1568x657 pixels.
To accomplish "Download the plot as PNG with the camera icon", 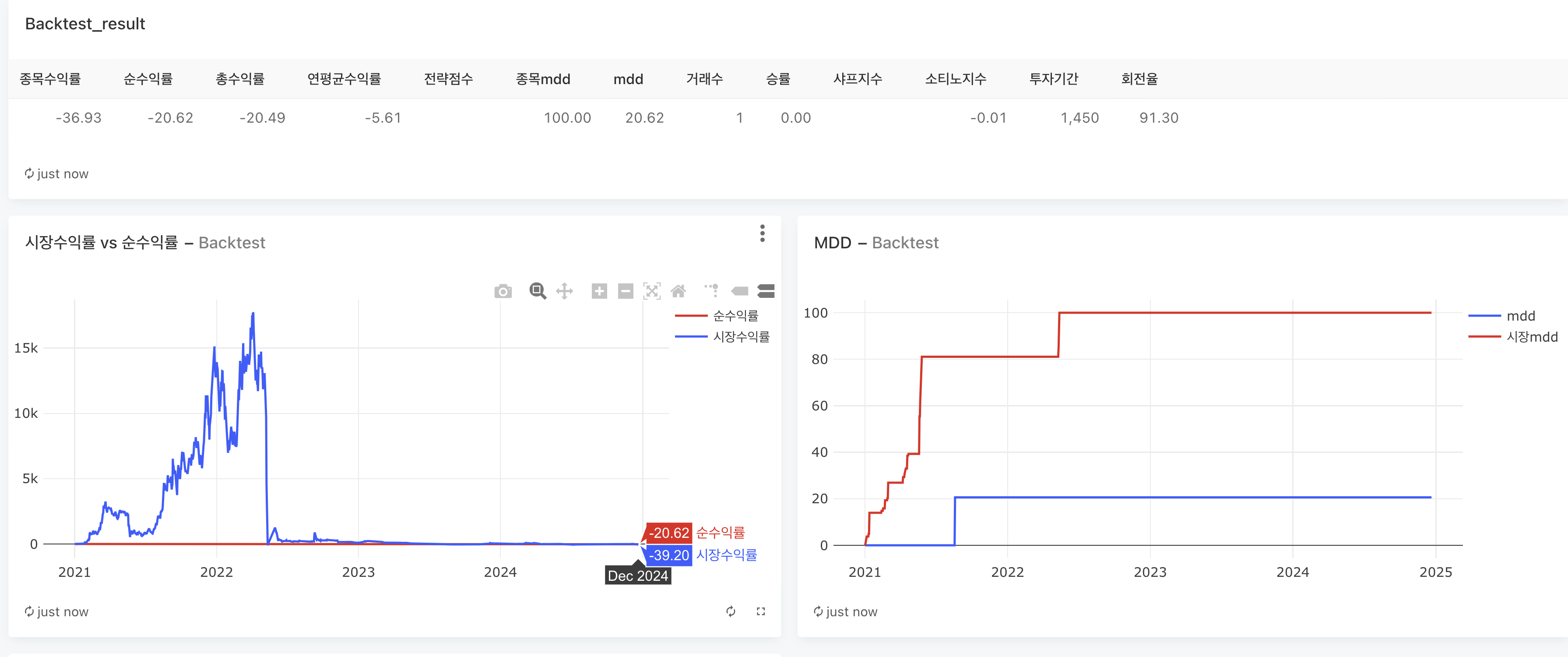I will [503, 291].
